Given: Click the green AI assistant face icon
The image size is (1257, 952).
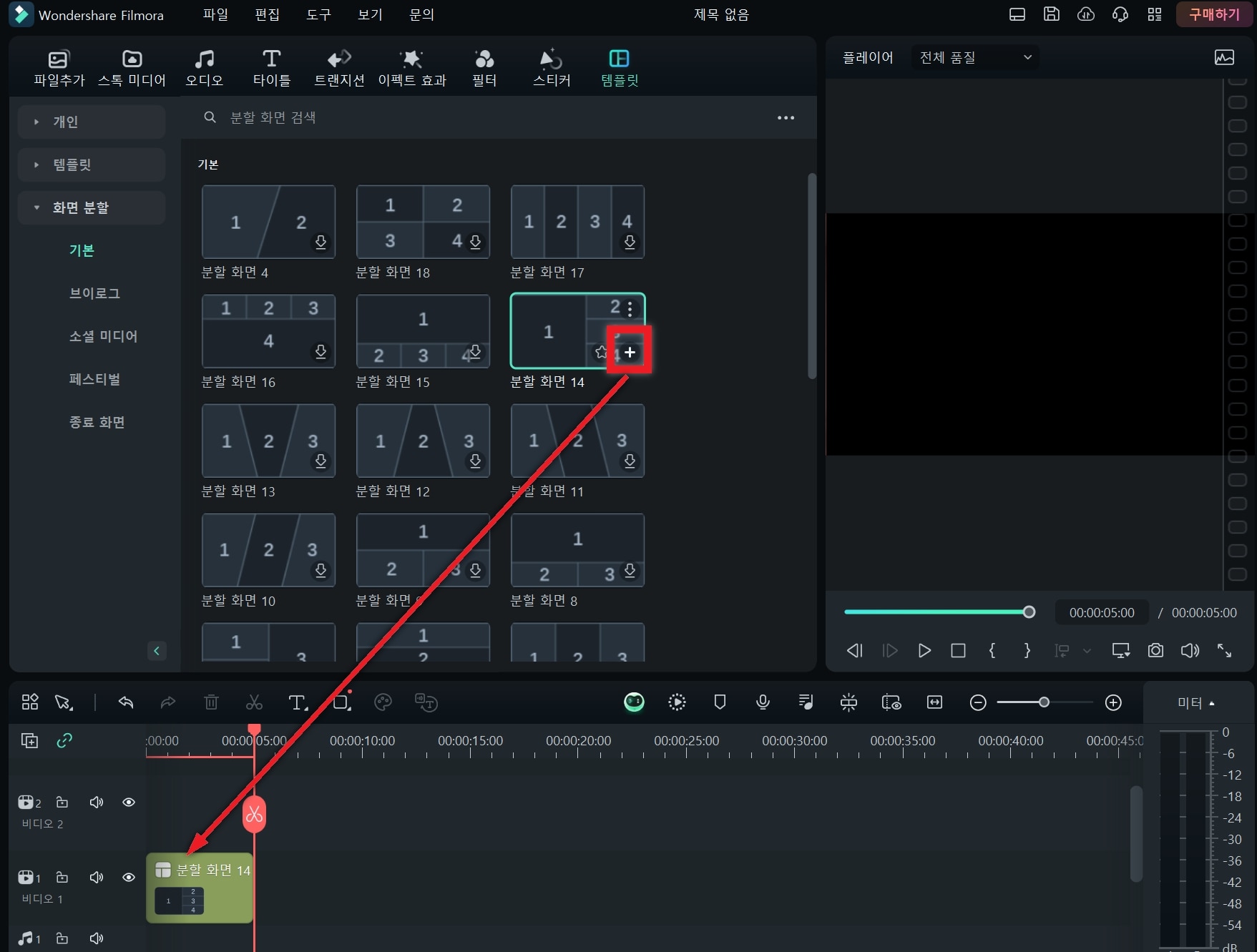Looking at the screenshot, I should (x=634, y=702).
